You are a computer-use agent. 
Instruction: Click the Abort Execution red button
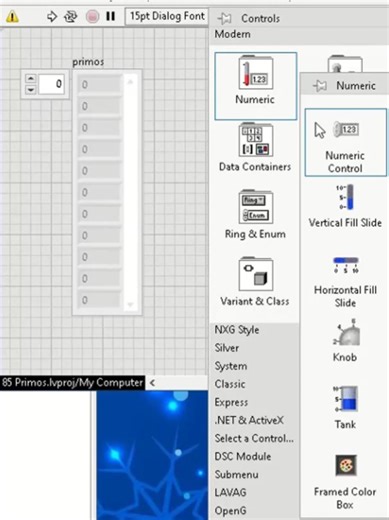point(92,16)
